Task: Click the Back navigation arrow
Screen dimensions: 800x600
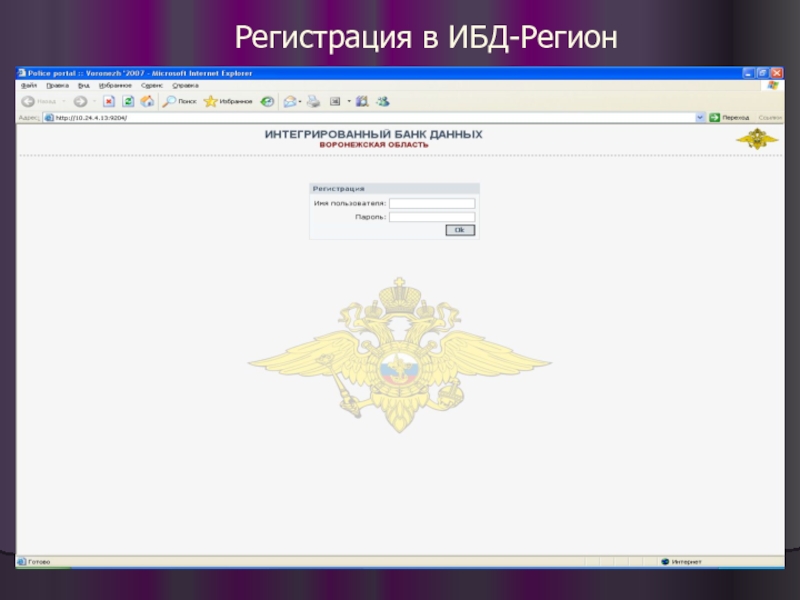Action: (x=27, y=101)
